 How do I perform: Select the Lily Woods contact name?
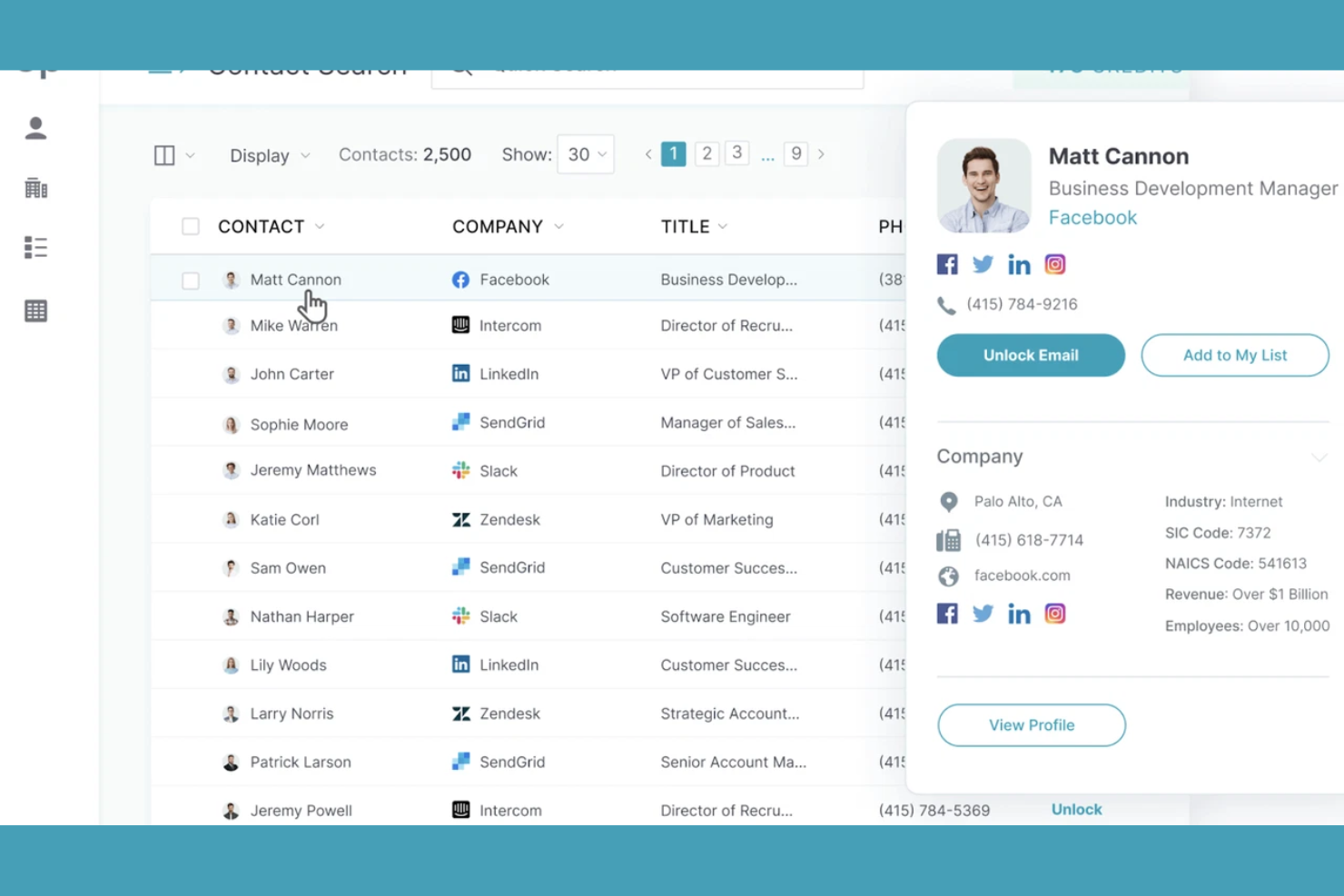[289, 665]
